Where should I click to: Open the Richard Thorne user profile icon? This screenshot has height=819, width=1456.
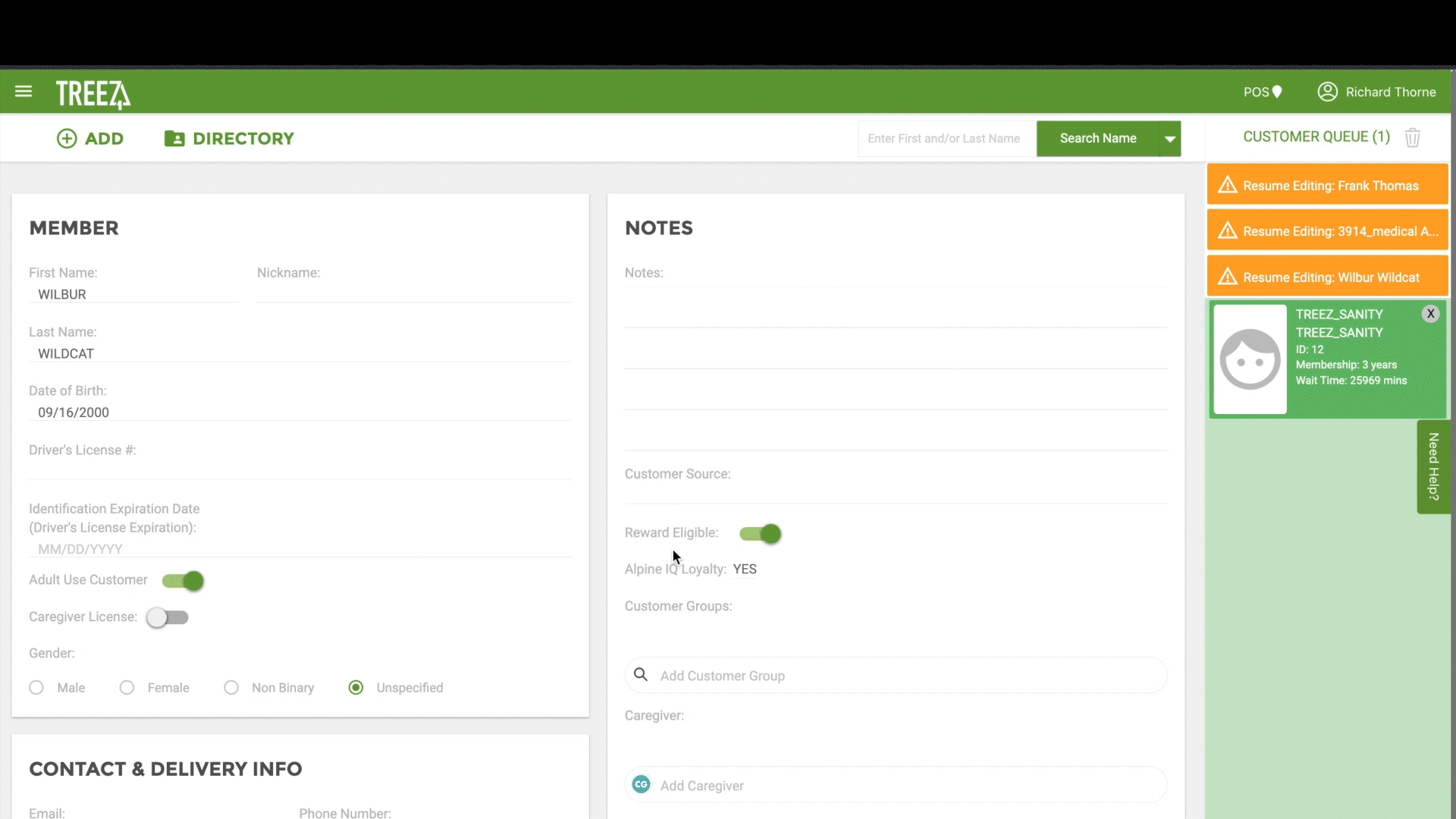point(1327,92)
